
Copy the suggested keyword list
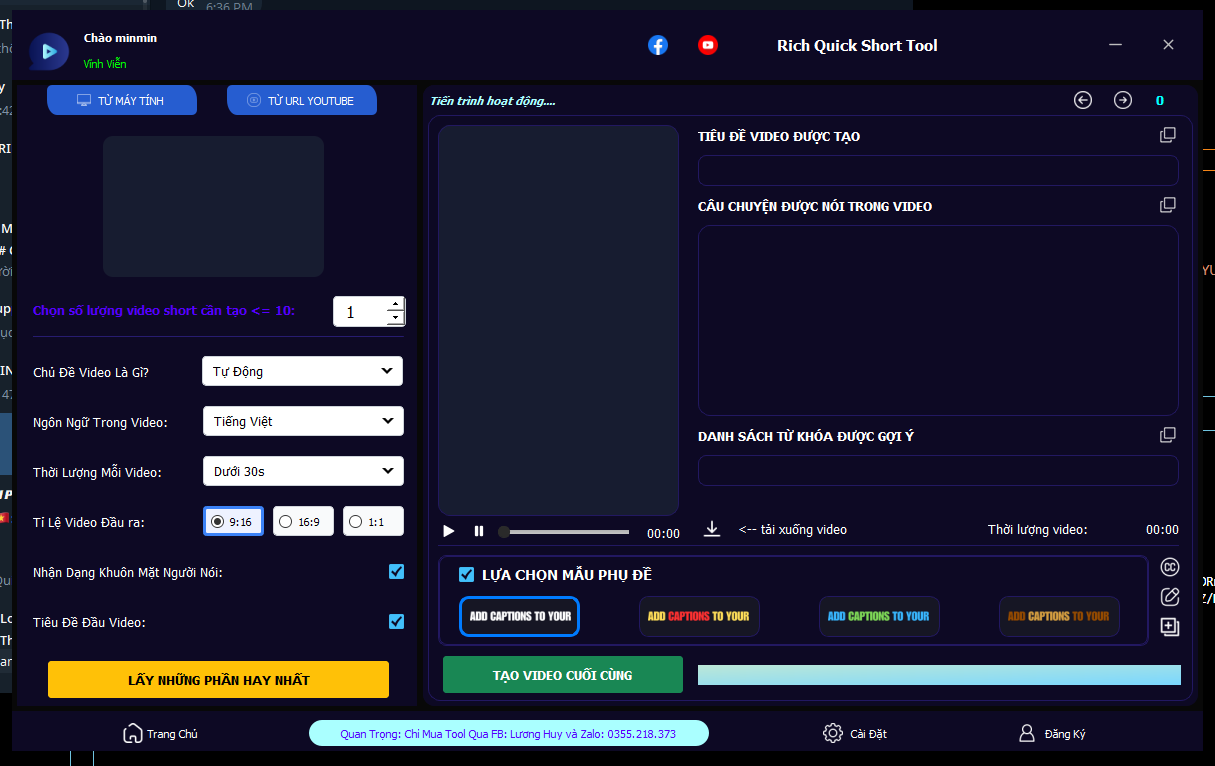coord(1167,435)
